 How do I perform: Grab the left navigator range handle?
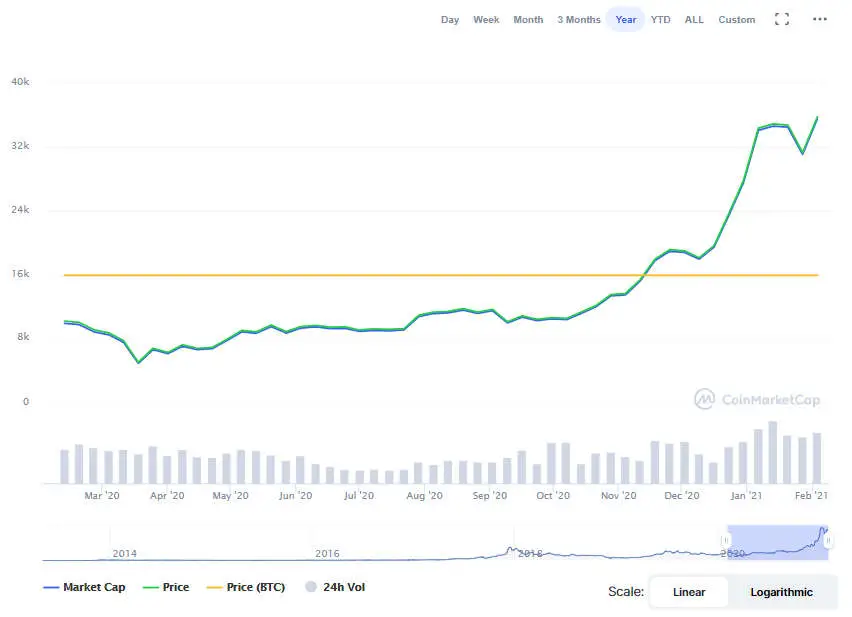click(x=725, y=541)
